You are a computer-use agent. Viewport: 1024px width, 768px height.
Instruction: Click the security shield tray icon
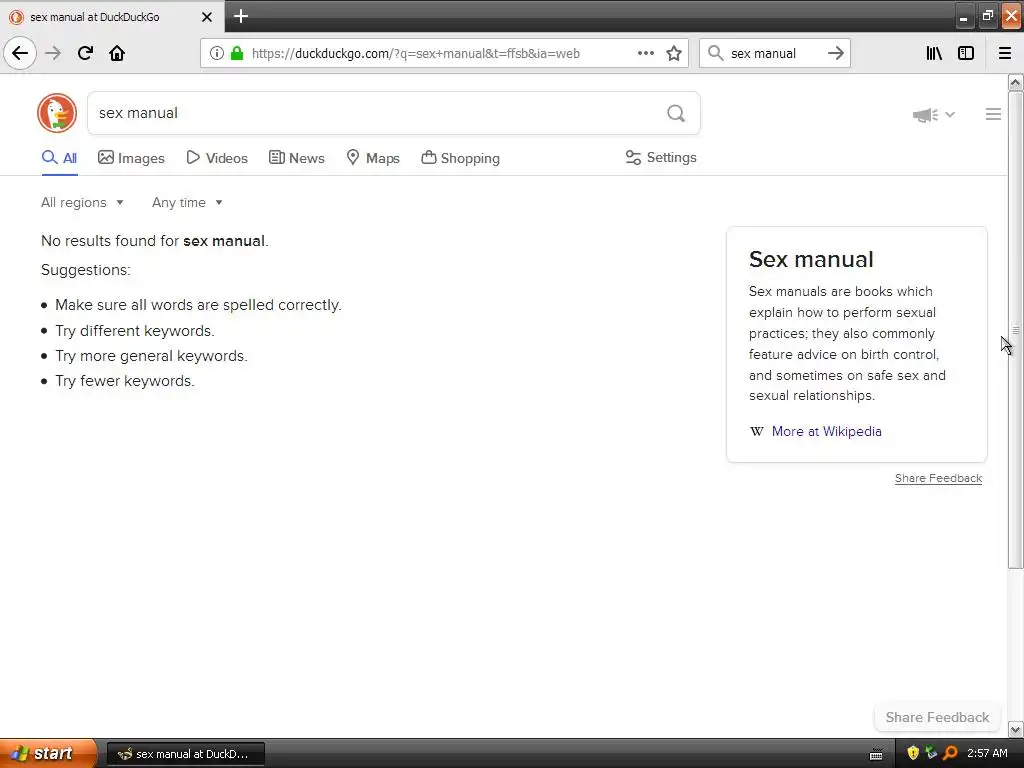913,753
